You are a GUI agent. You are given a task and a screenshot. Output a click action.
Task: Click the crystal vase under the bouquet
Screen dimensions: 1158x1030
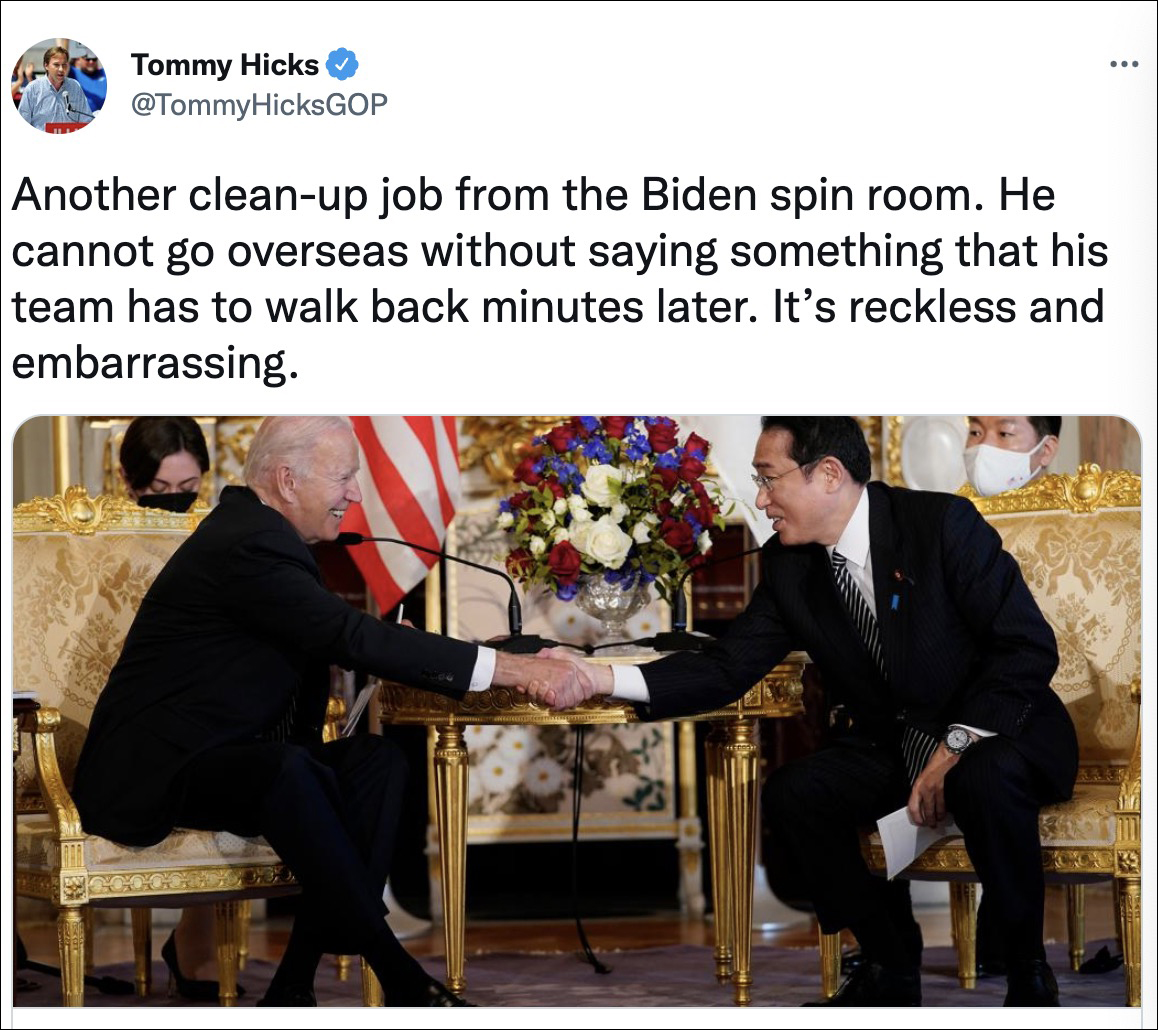point(612,605)
